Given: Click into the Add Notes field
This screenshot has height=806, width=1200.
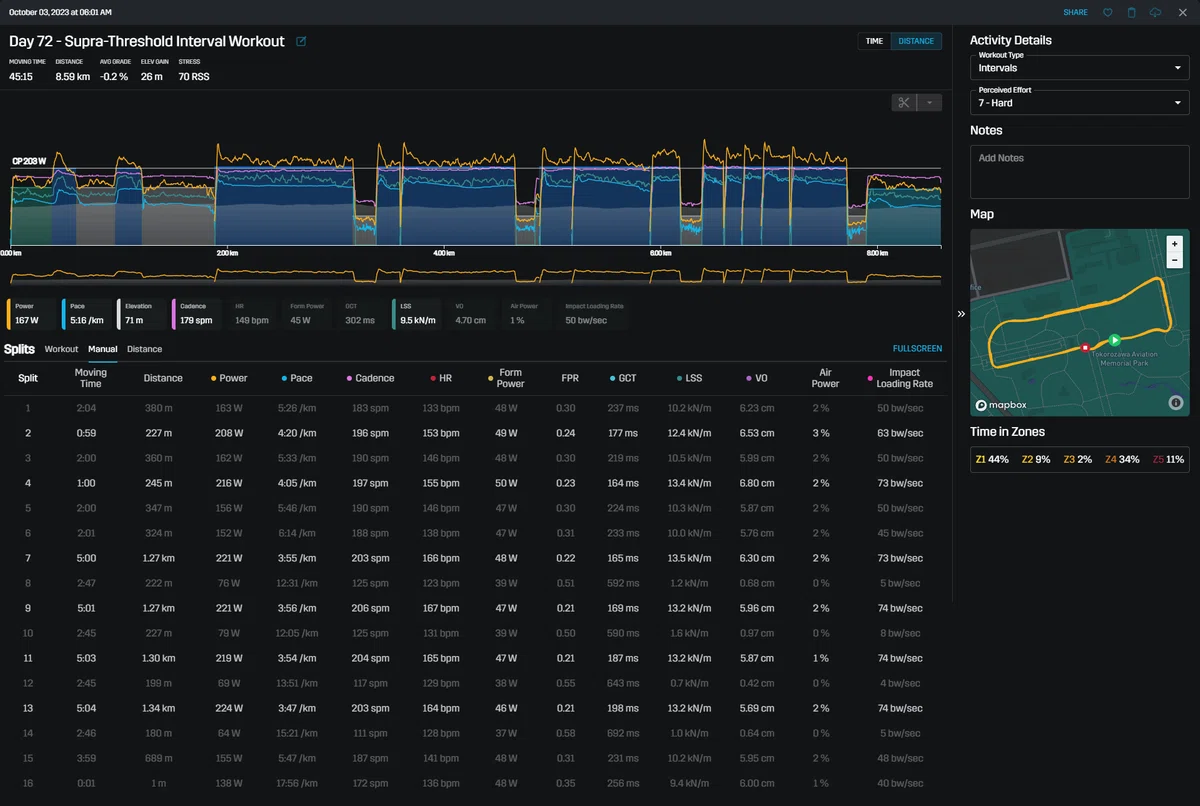Looking at the screenshot, I should coord(1080,171).
